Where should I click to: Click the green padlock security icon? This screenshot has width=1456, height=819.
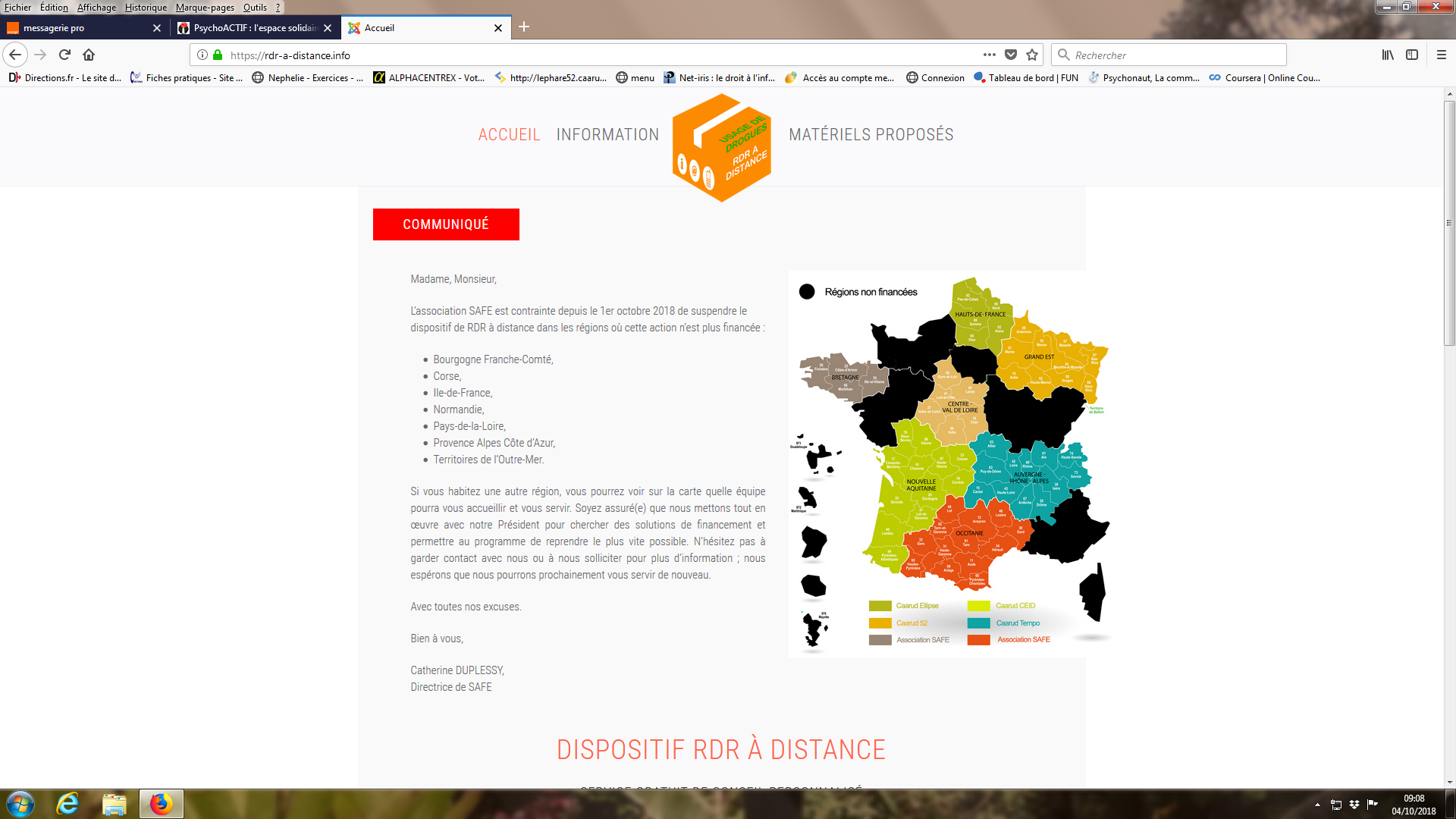point(218,55)
